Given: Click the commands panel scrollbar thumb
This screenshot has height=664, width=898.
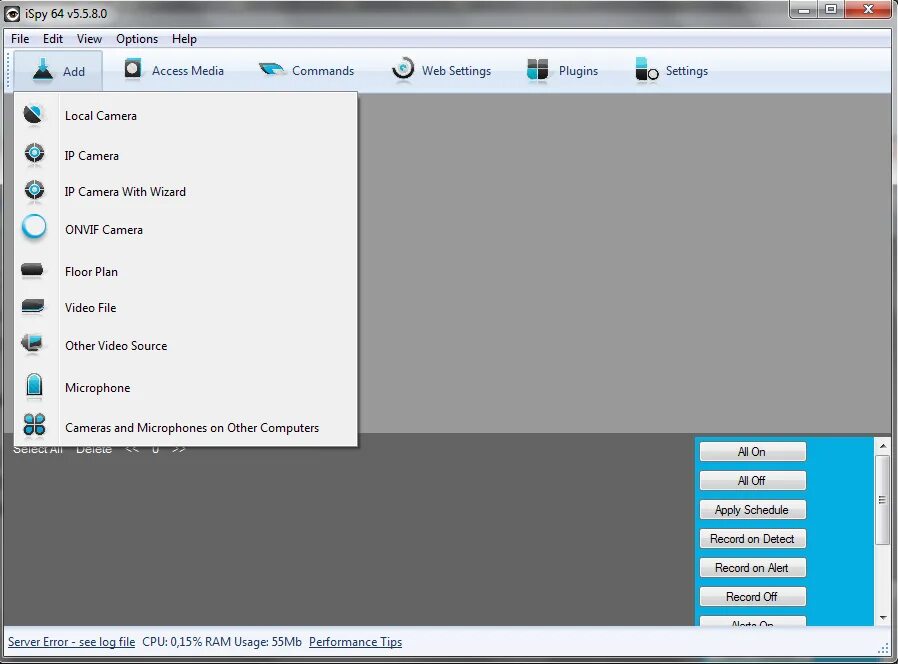Looking at the screenshot, I should (883, 500).
